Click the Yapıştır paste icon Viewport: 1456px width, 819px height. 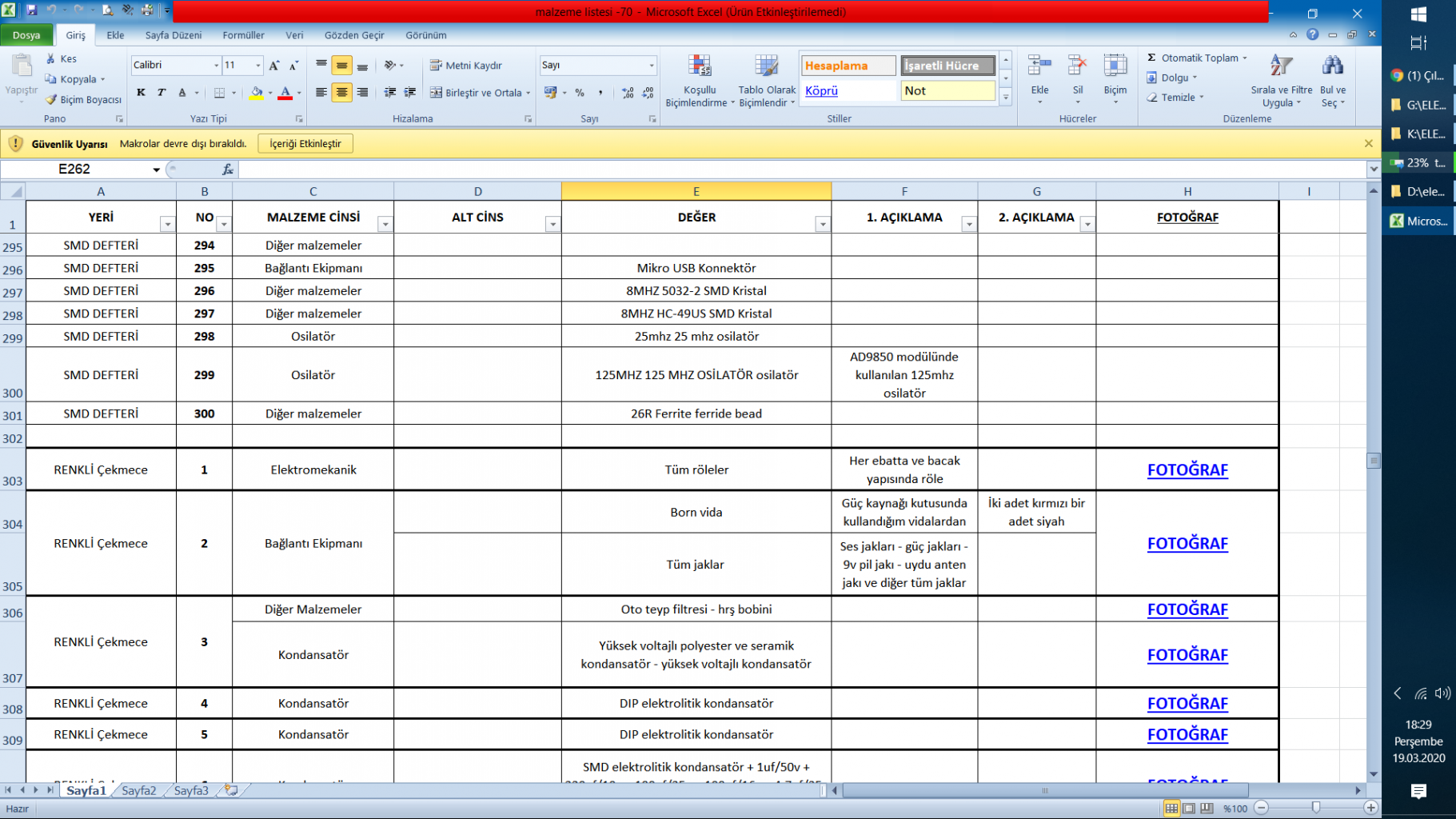tap(22, 67)
